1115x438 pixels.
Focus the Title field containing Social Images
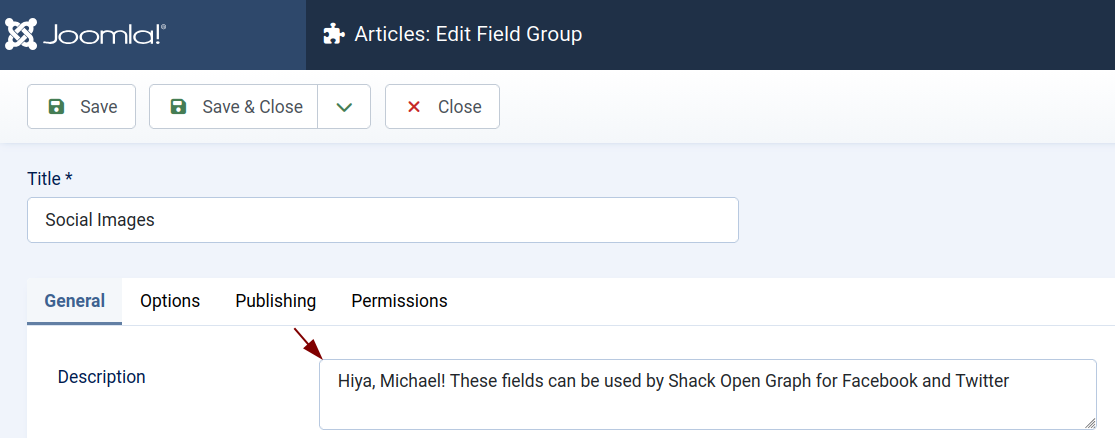click(382, 220)
